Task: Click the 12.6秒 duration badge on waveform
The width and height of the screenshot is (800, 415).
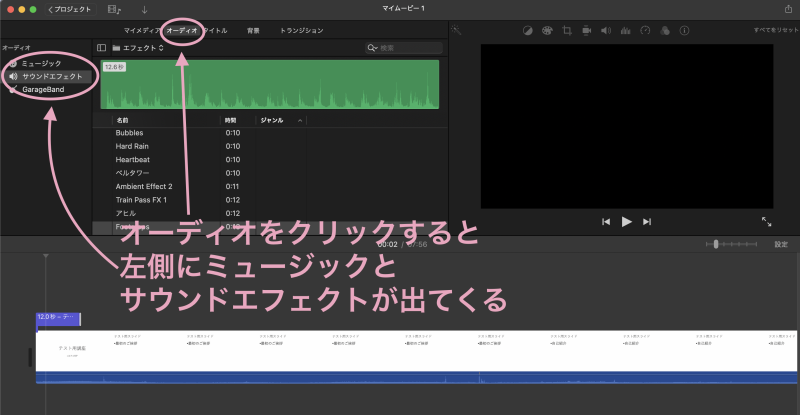Action: pyautogui.click(x=114, y=67)
